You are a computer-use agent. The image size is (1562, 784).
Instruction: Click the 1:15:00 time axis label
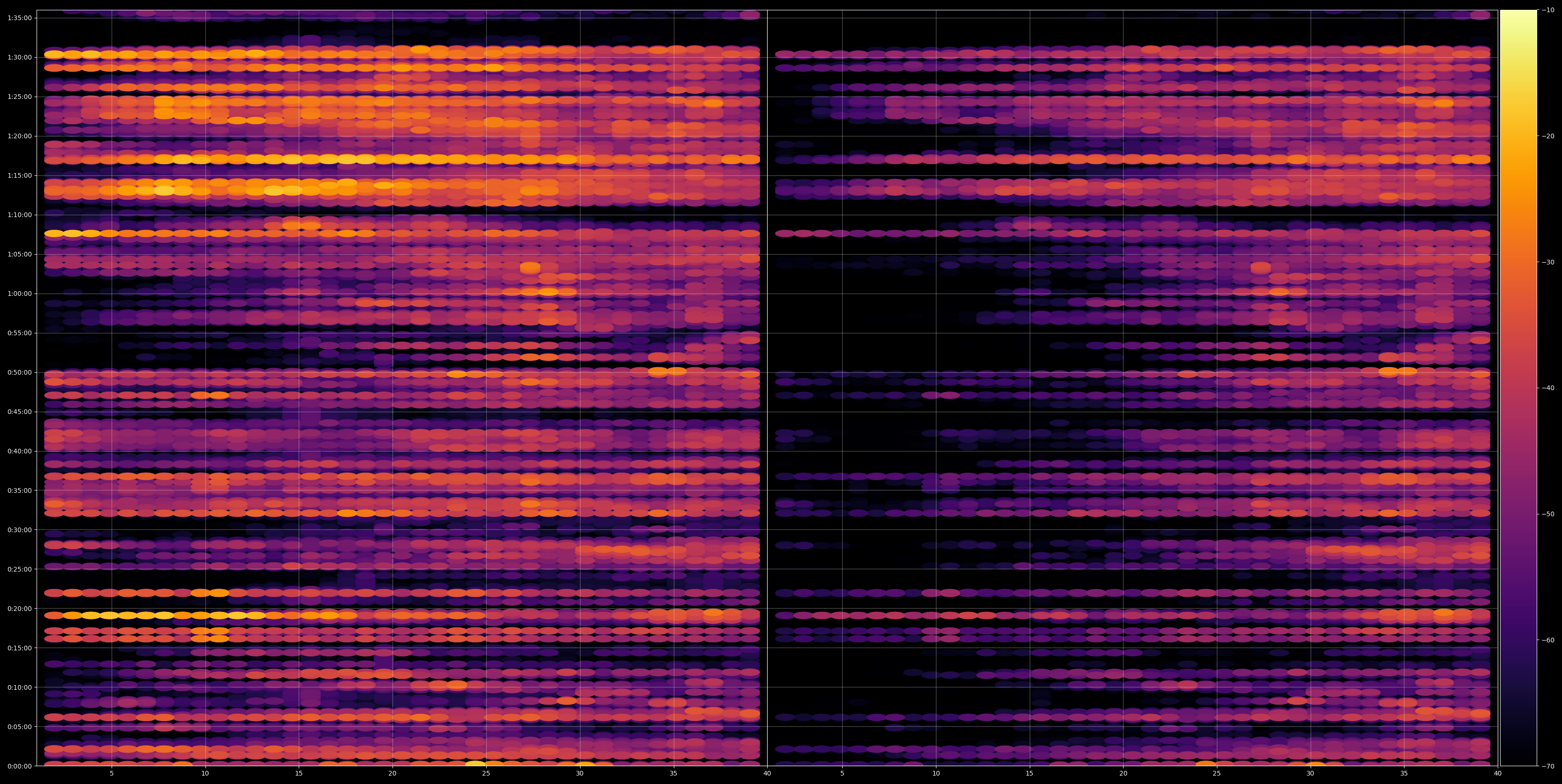coord(19,175)
